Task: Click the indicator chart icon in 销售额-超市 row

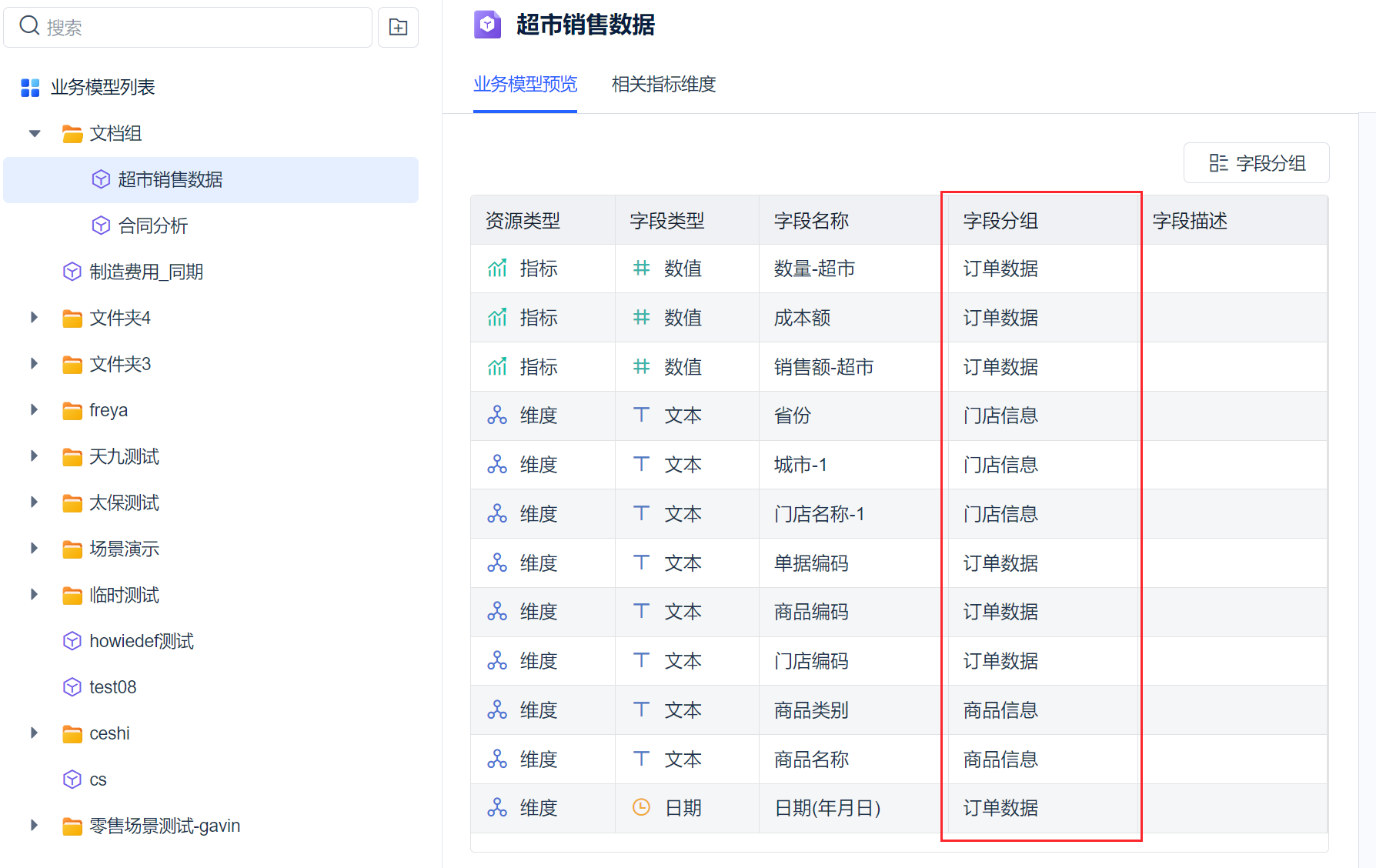Action: point(497,367)
